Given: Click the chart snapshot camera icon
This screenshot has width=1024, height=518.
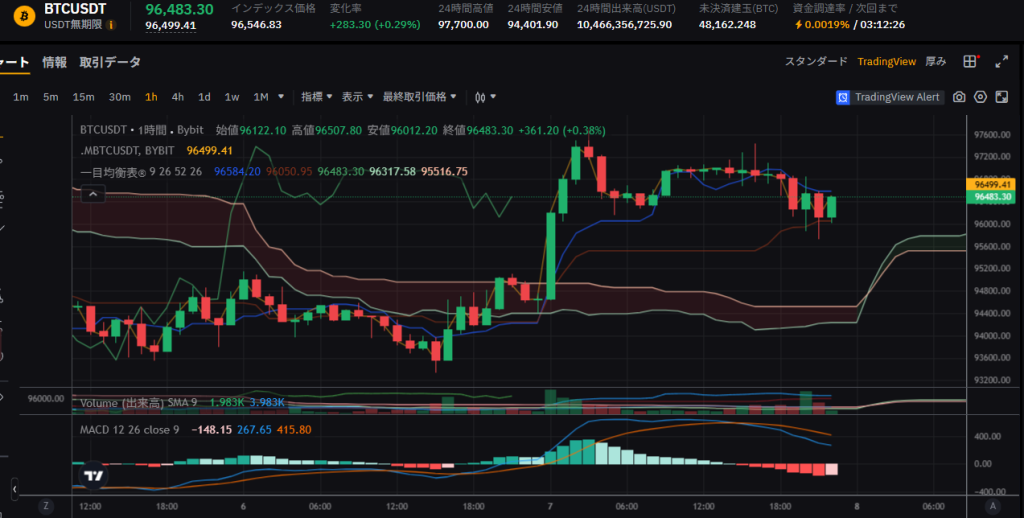Looking at the screenshot, I should click(959, 97).
